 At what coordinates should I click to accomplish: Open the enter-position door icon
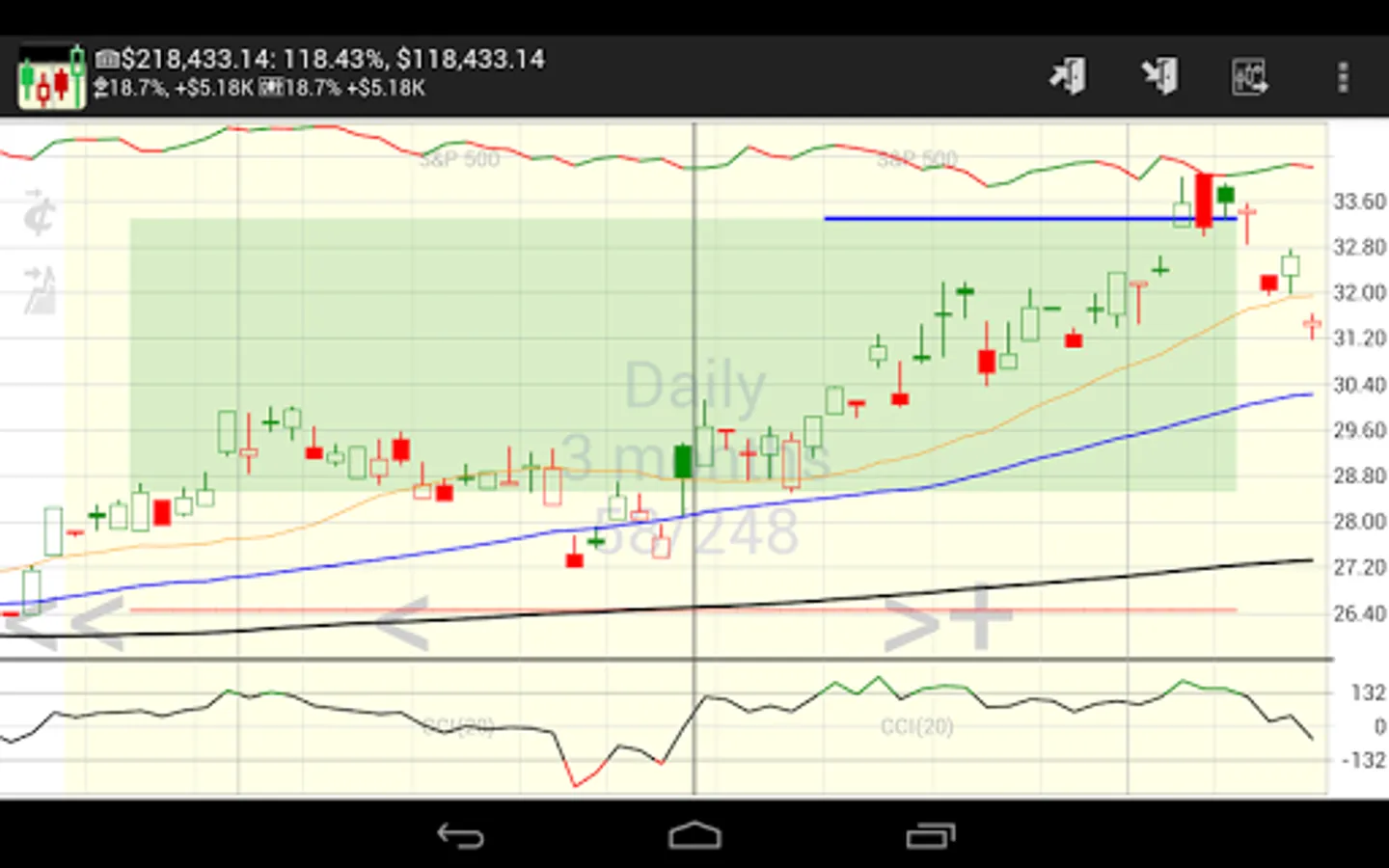[1068, 76]
